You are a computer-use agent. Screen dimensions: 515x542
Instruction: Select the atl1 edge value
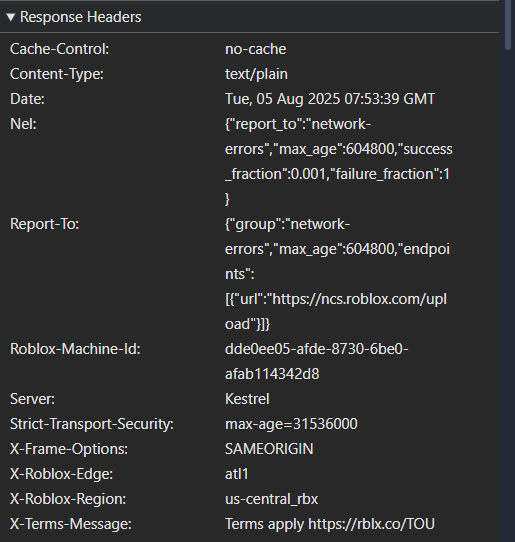[236, 474]
